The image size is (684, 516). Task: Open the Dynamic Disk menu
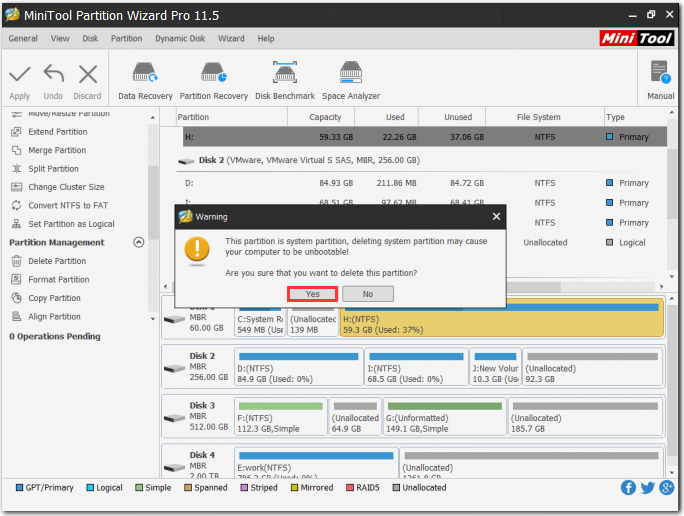point(180,38)
